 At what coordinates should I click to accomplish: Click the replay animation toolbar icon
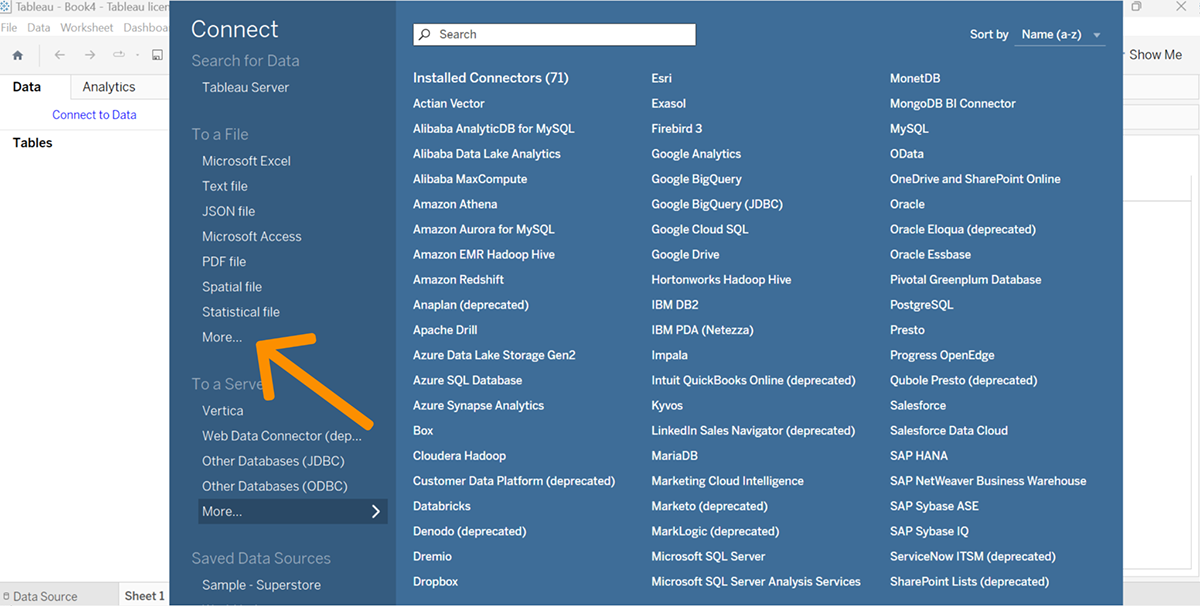pos(118,55)
